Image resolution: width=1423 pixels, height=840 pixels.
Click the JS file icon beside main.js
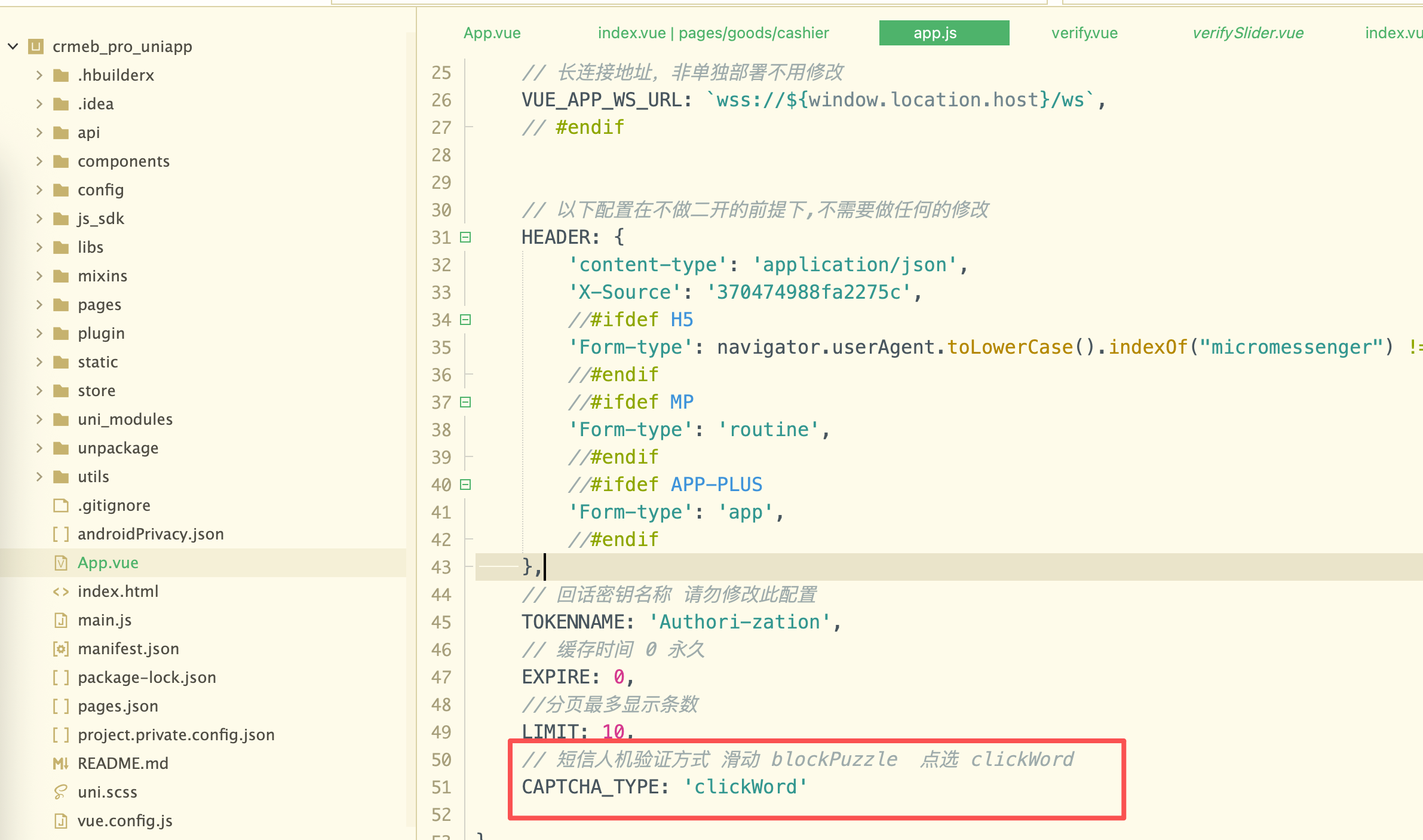pyautogui.click(x=61, y=620)
